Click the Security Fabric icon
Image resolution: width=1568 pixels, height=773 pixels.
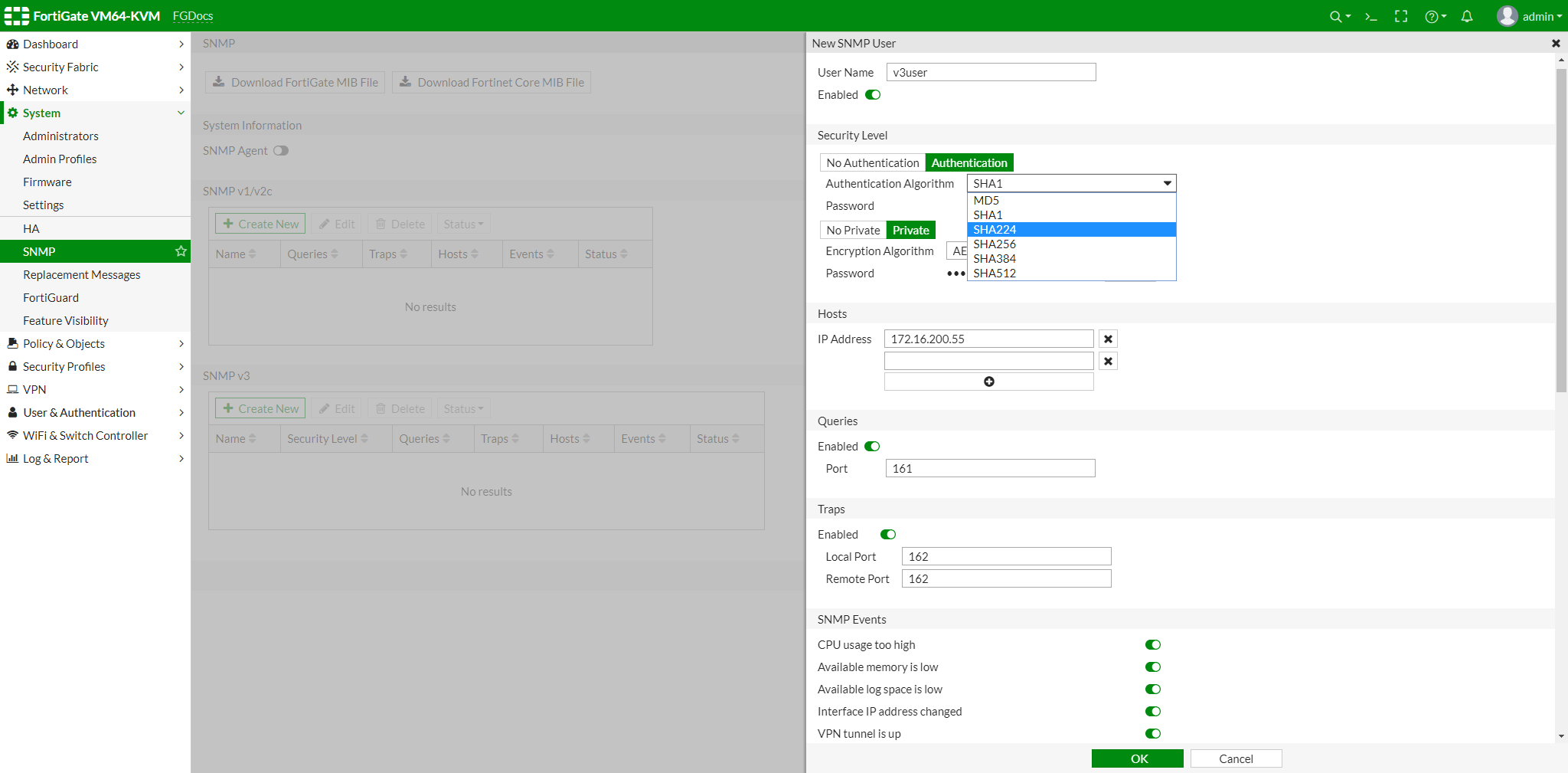coord(12,67)
